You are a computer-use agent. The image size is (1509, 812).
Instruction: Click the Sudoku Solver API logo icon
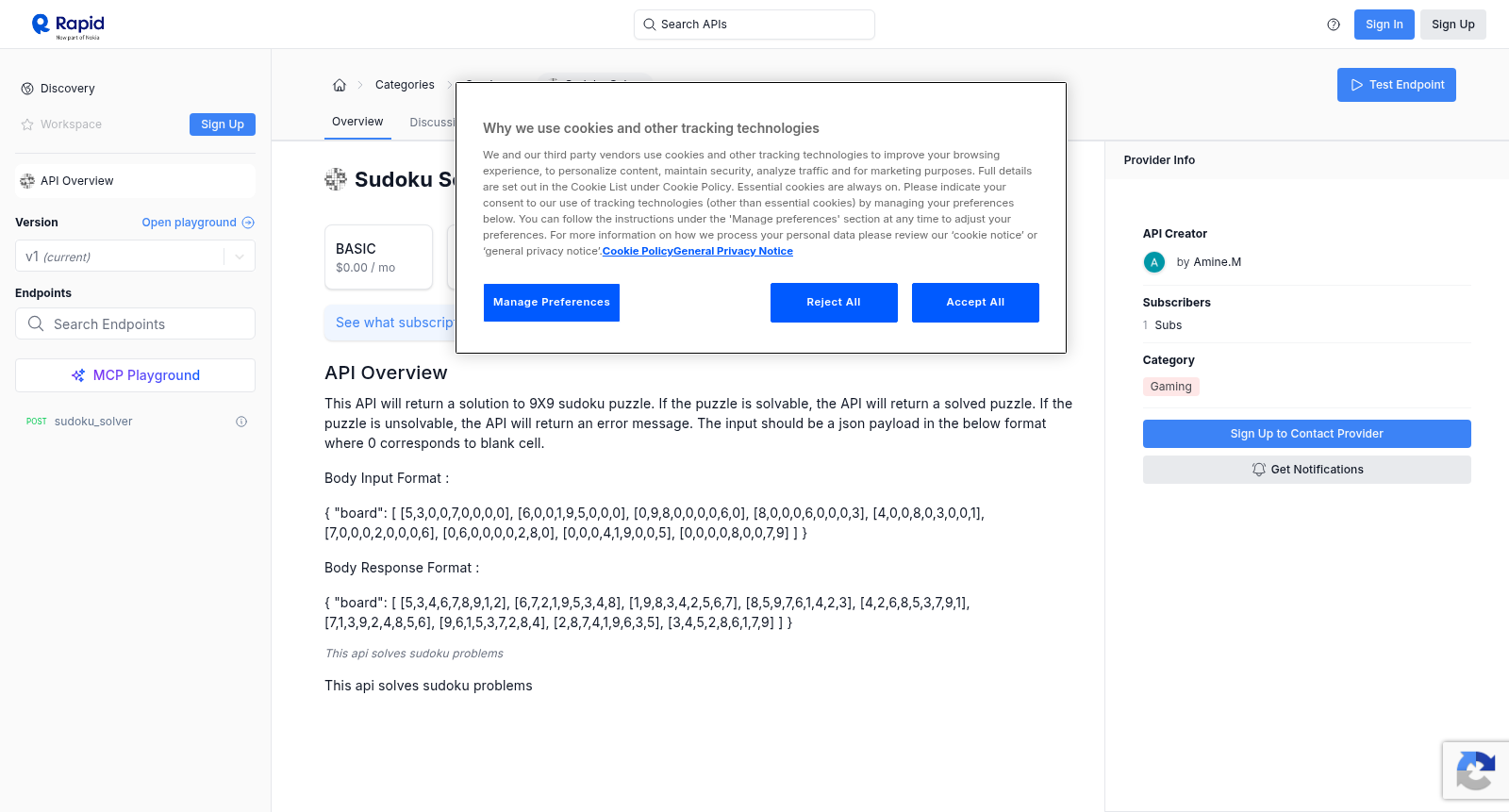coord(336,179)
